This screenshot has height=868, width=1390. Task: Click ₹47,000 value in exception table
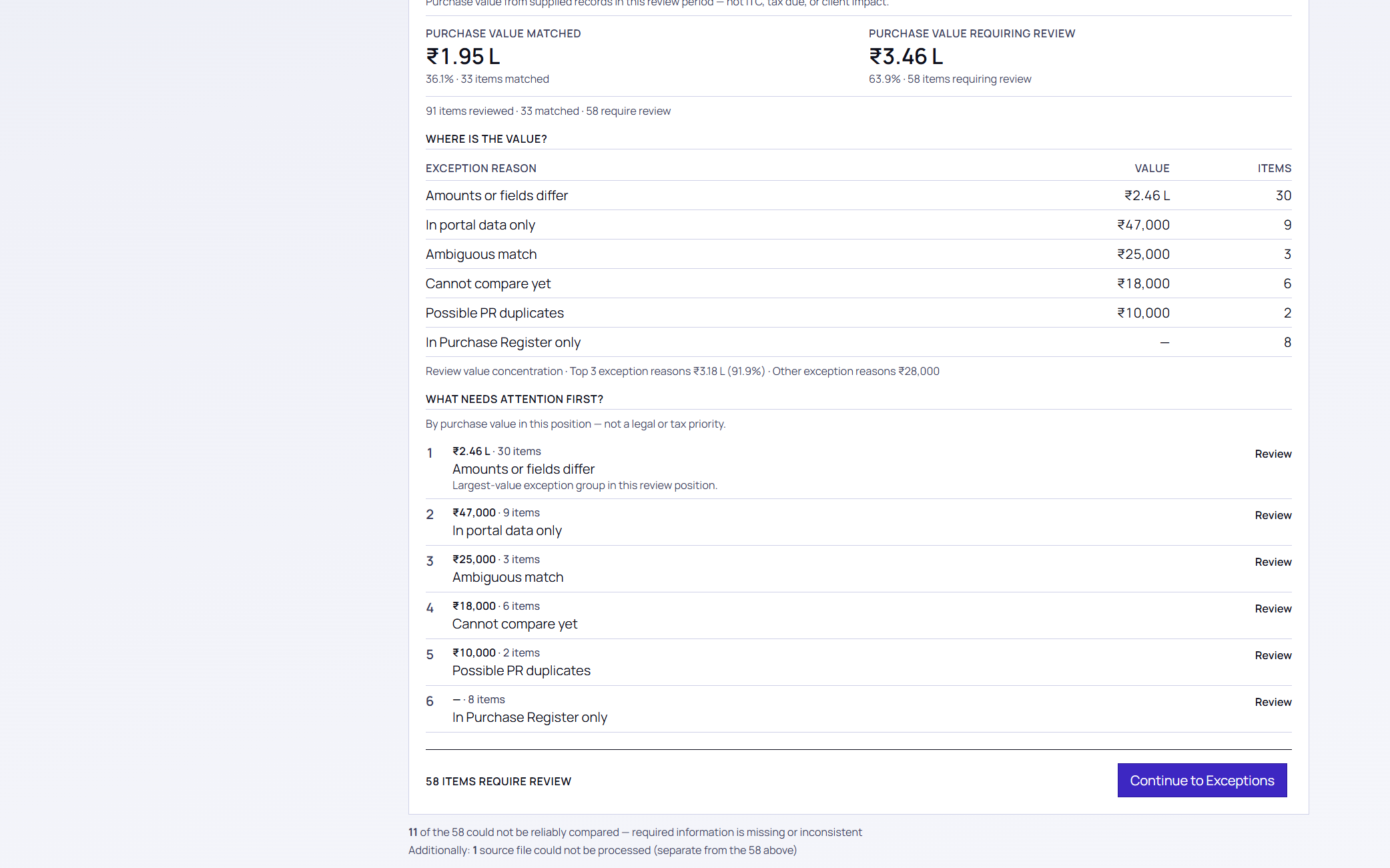(x=1143, y=225)
